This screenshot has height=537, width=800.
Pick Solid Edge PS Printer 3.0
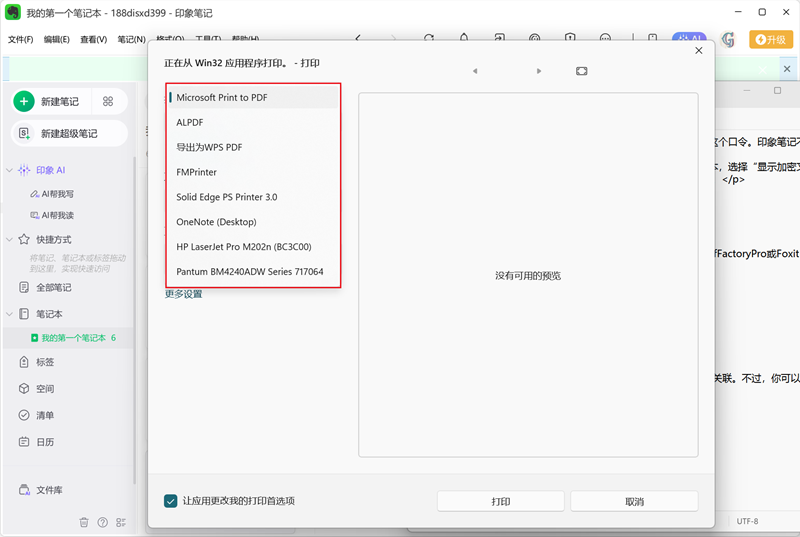[253, 197]
